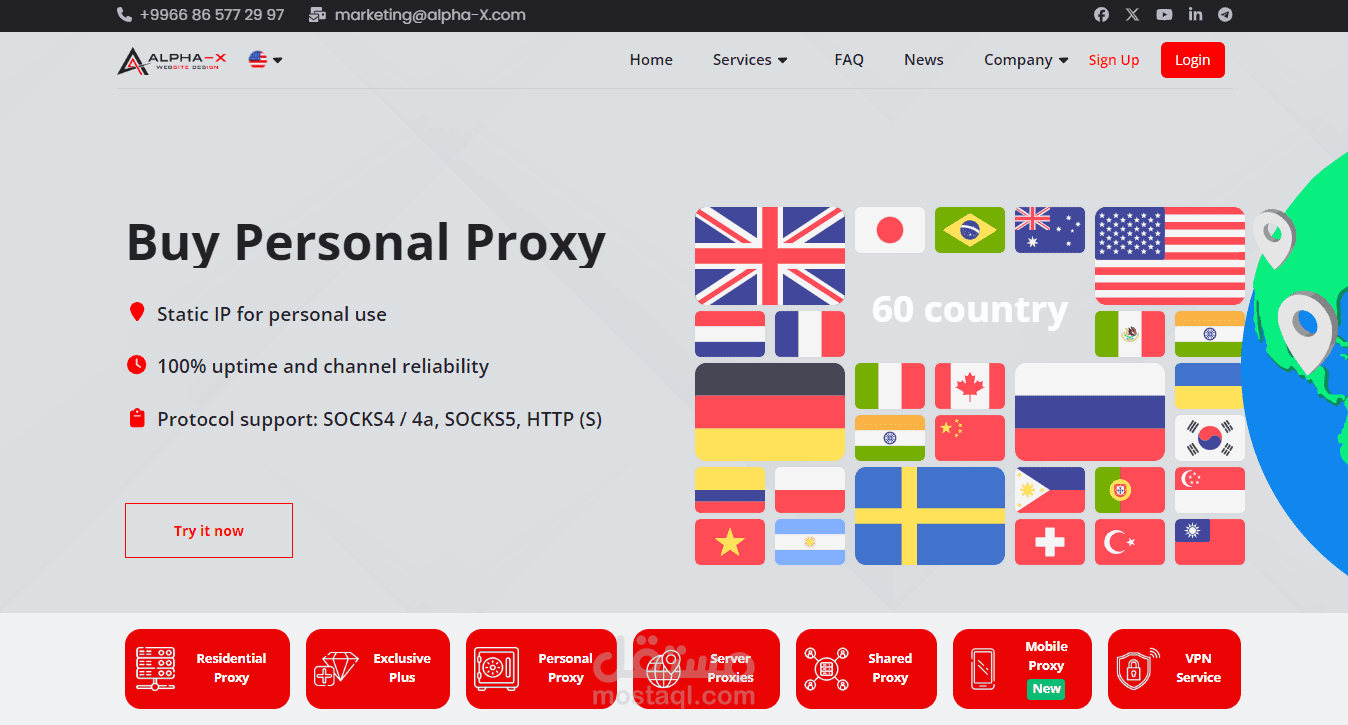Image resolution: width=1348 pixels, height=725 pixels.
Task: Open the Residential Proxy card
Action: [x=207, y=668]
